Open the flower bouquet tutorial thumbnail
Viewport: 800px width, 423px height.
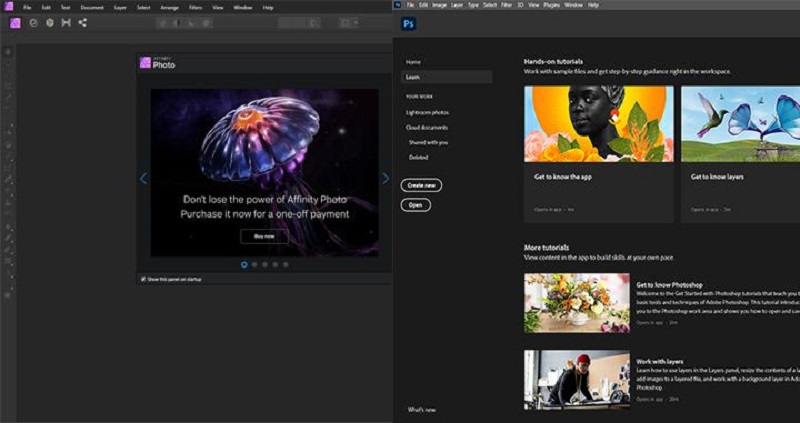click(x=577, y=303)
